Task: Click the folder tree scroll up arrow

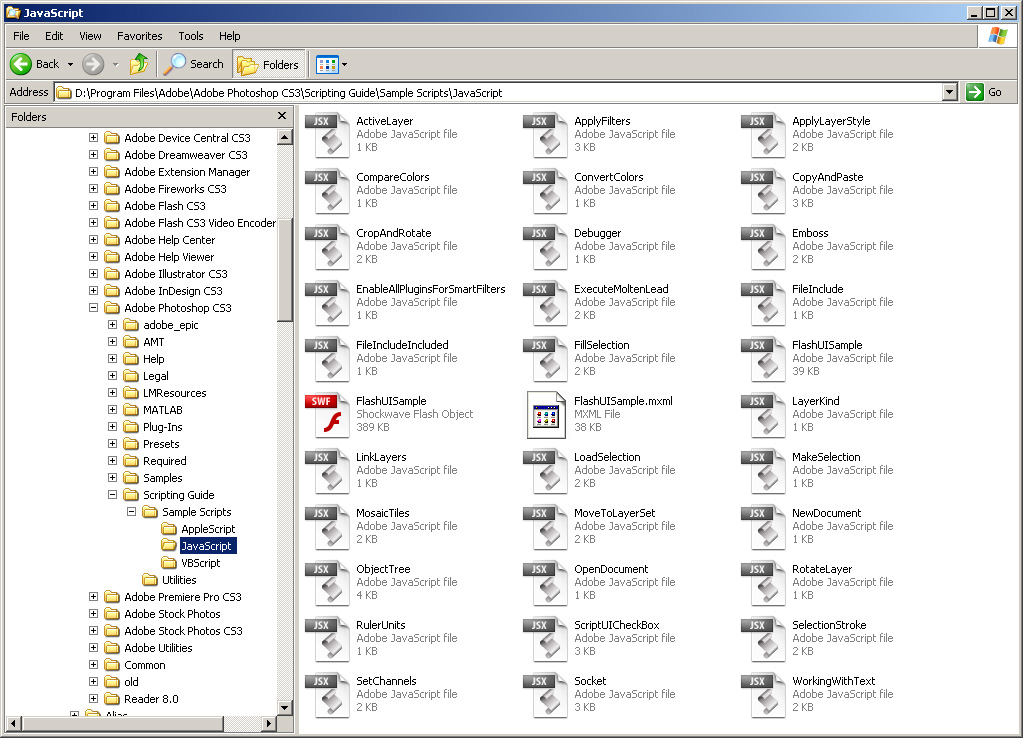Action: 284,137
